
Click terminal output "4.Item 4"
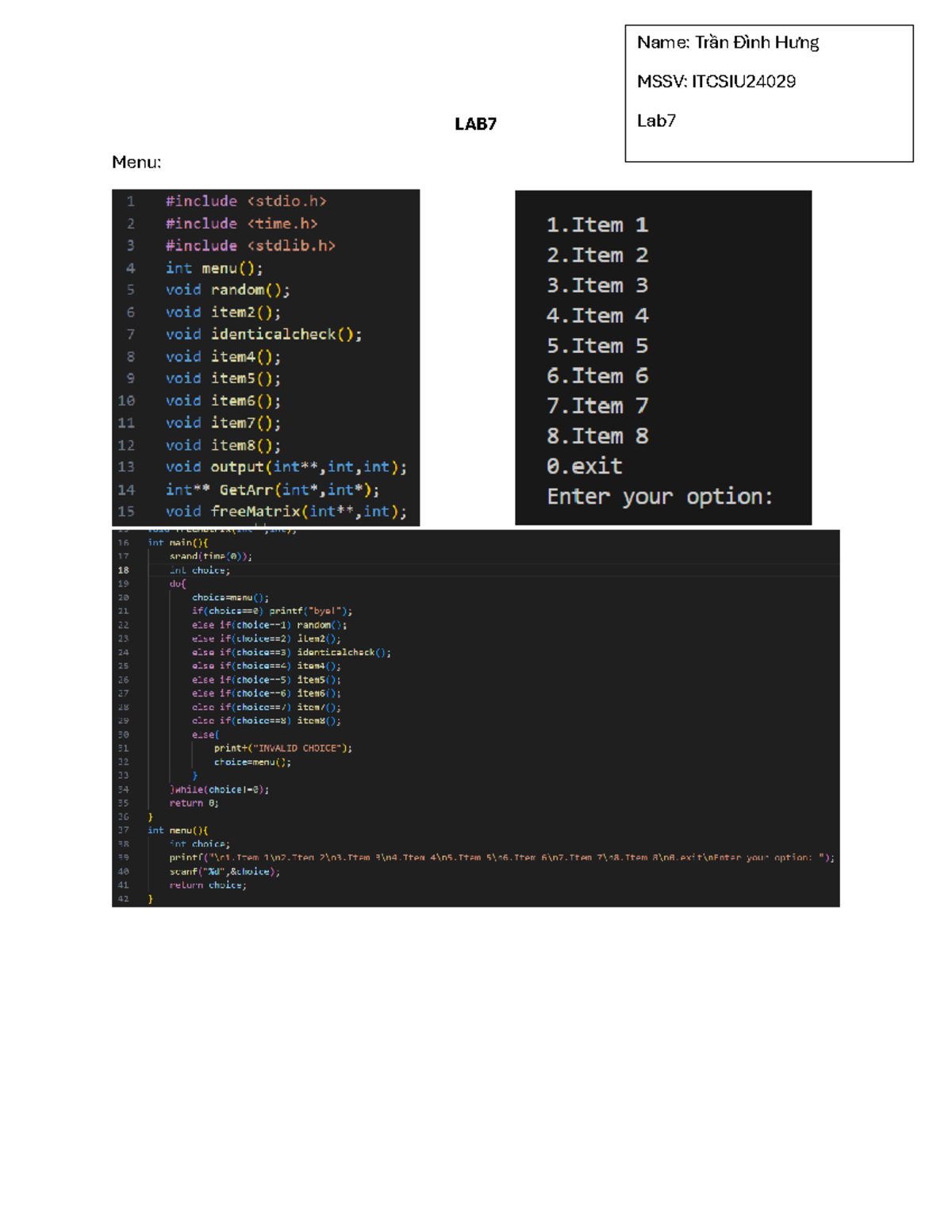coord(597,316)
